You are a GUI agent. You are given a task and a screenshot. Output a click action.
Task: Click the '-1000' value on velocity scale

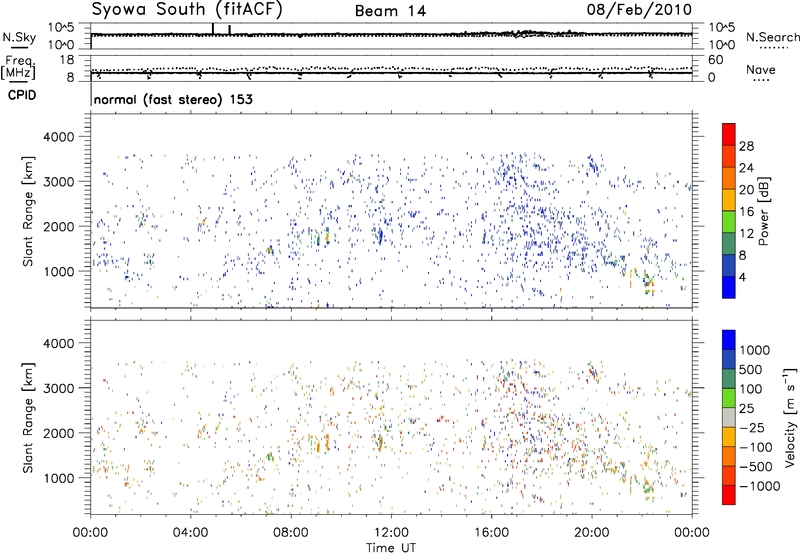(x=760, y=486)
